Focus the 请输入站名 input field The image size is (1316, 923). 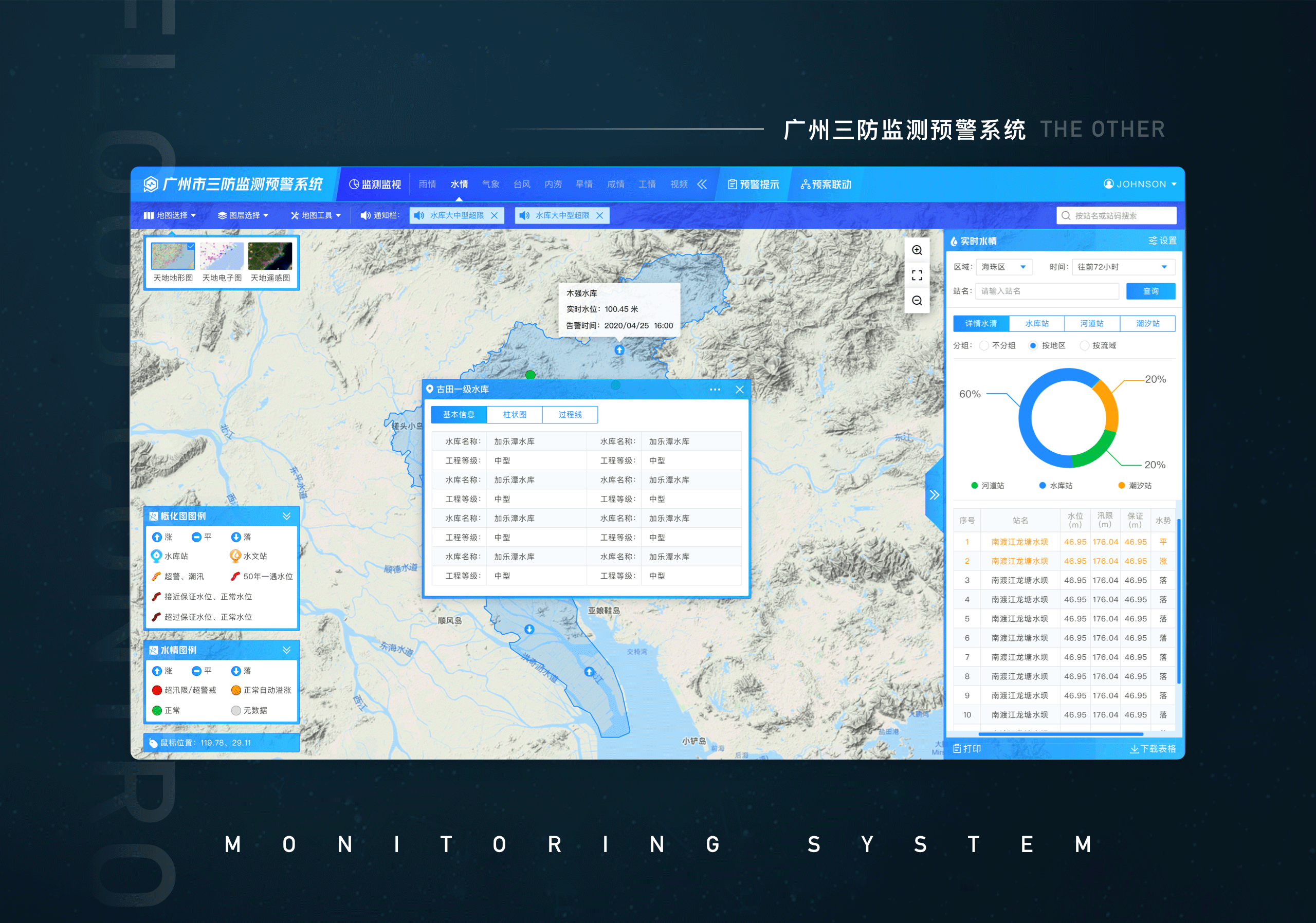tap(1047, 291)
